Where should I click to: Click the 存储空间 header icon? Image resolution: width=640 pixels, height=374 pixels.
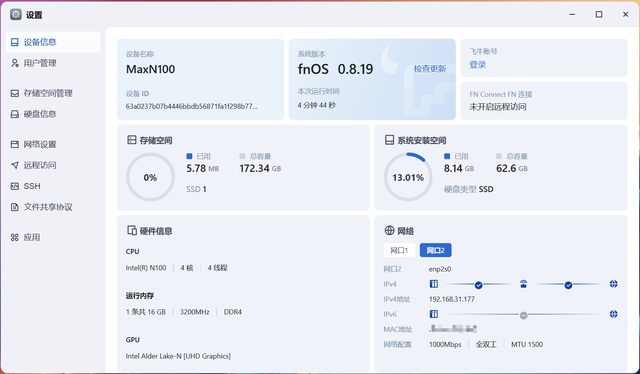(131, 140)
